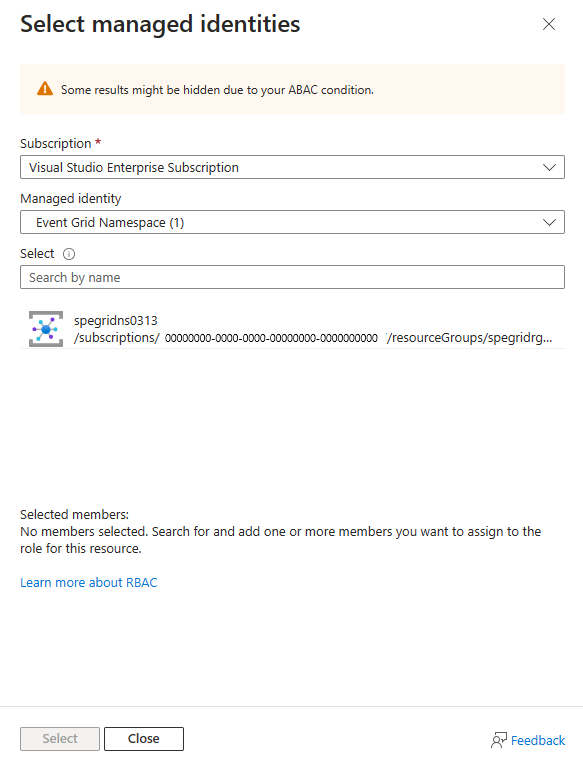Open the Subscription dropdown chevron
This screenshot has height=767, width=583.
pos(549,167)
